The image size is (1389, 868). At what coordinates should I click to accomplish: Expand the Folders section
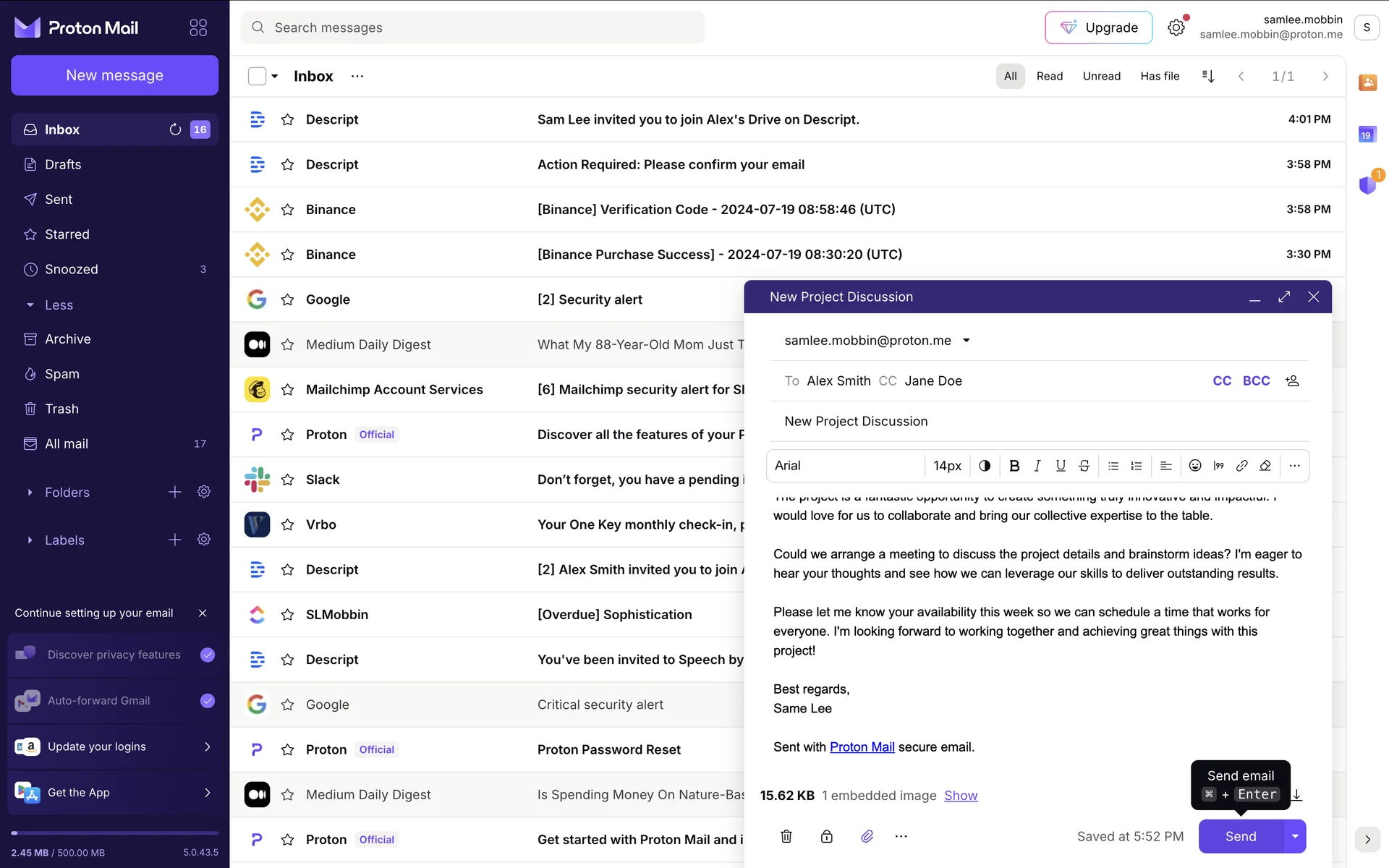[30, 493]
